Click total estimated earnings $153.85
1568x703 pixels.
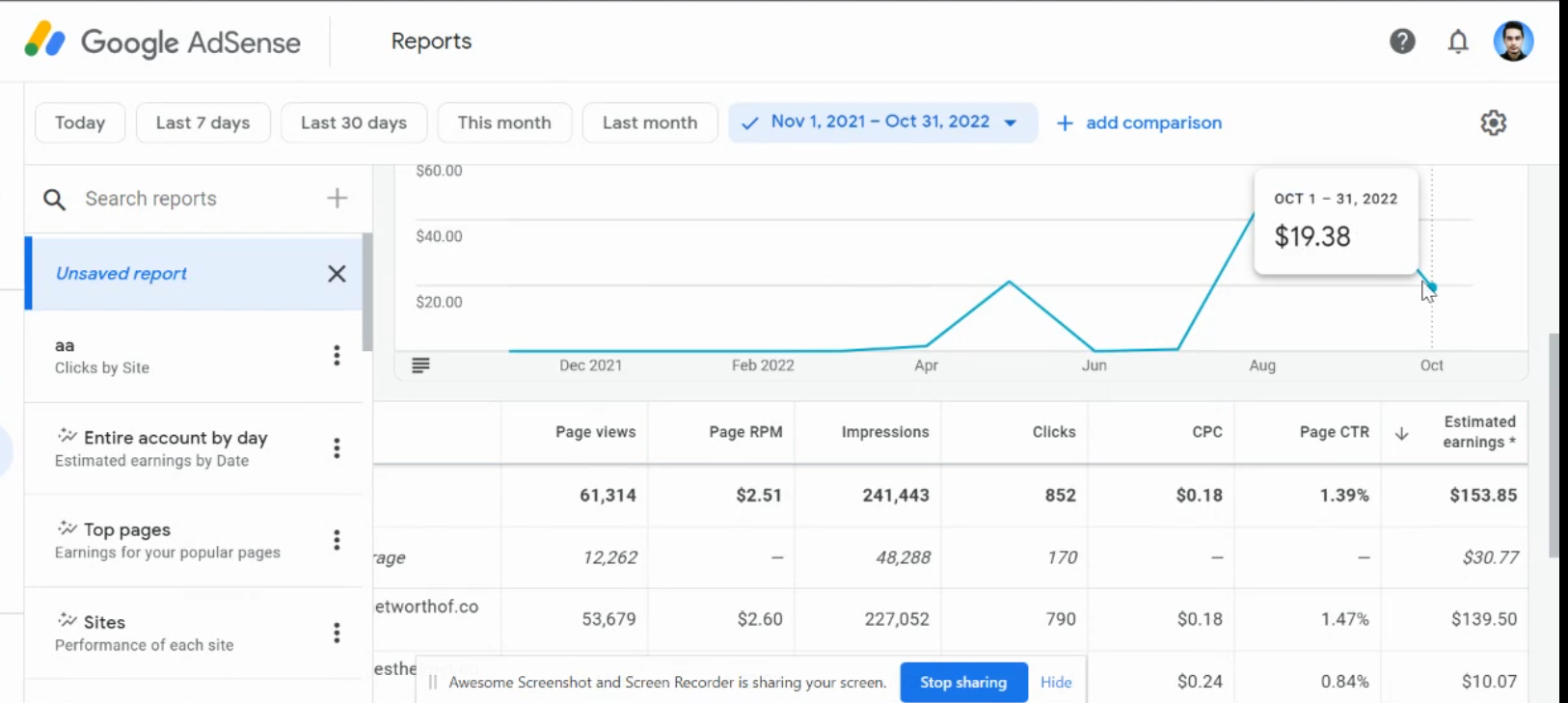point(1483,495)
